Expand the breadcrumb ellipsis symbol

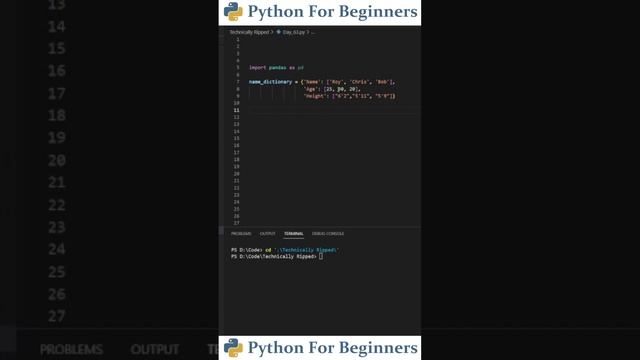click(x=313, y=32)
